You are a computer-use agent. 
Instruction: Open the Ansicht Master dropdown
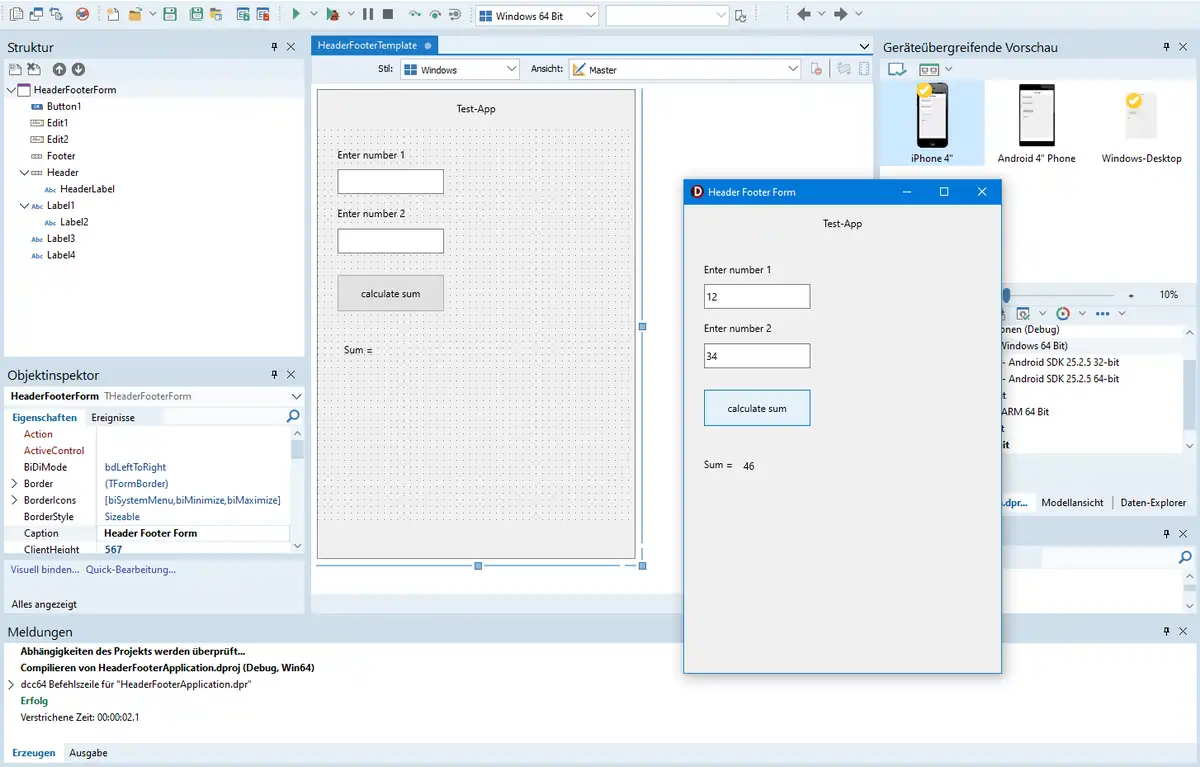(793, 69)
